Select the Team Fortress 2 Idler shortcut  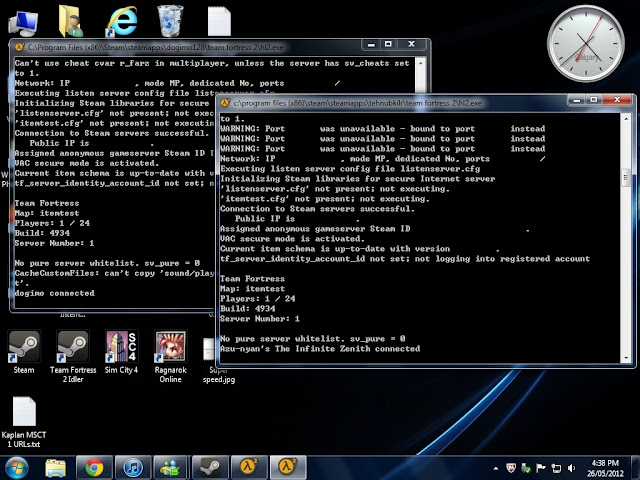tap(73, 356)
